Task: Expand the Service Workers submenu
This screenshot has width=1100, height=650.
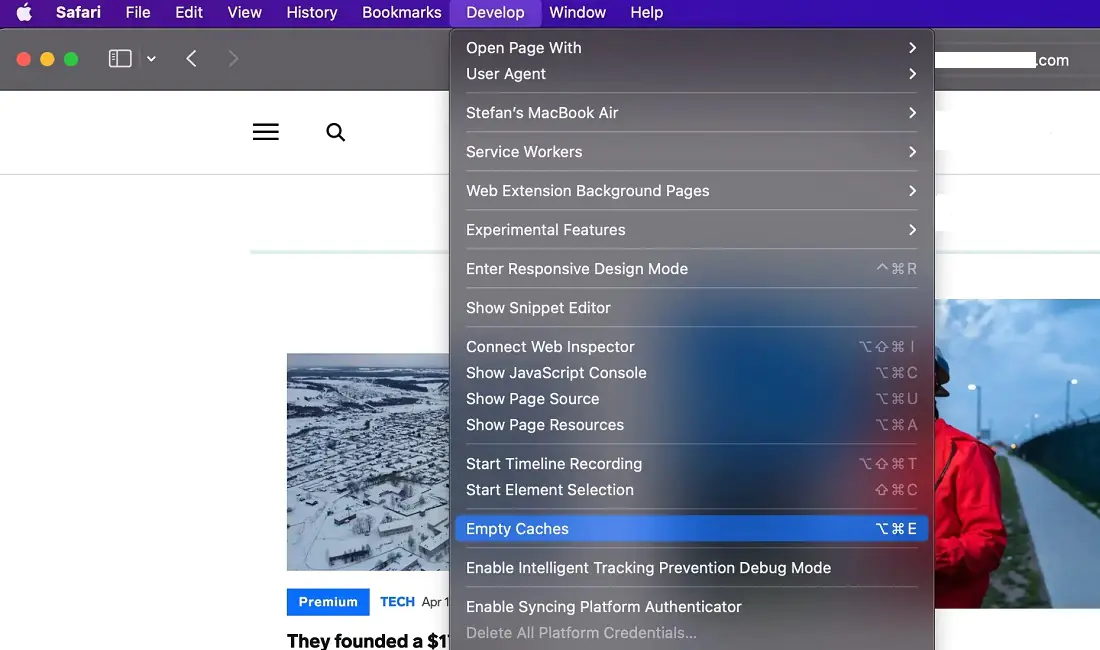Action: click(691, 152)
